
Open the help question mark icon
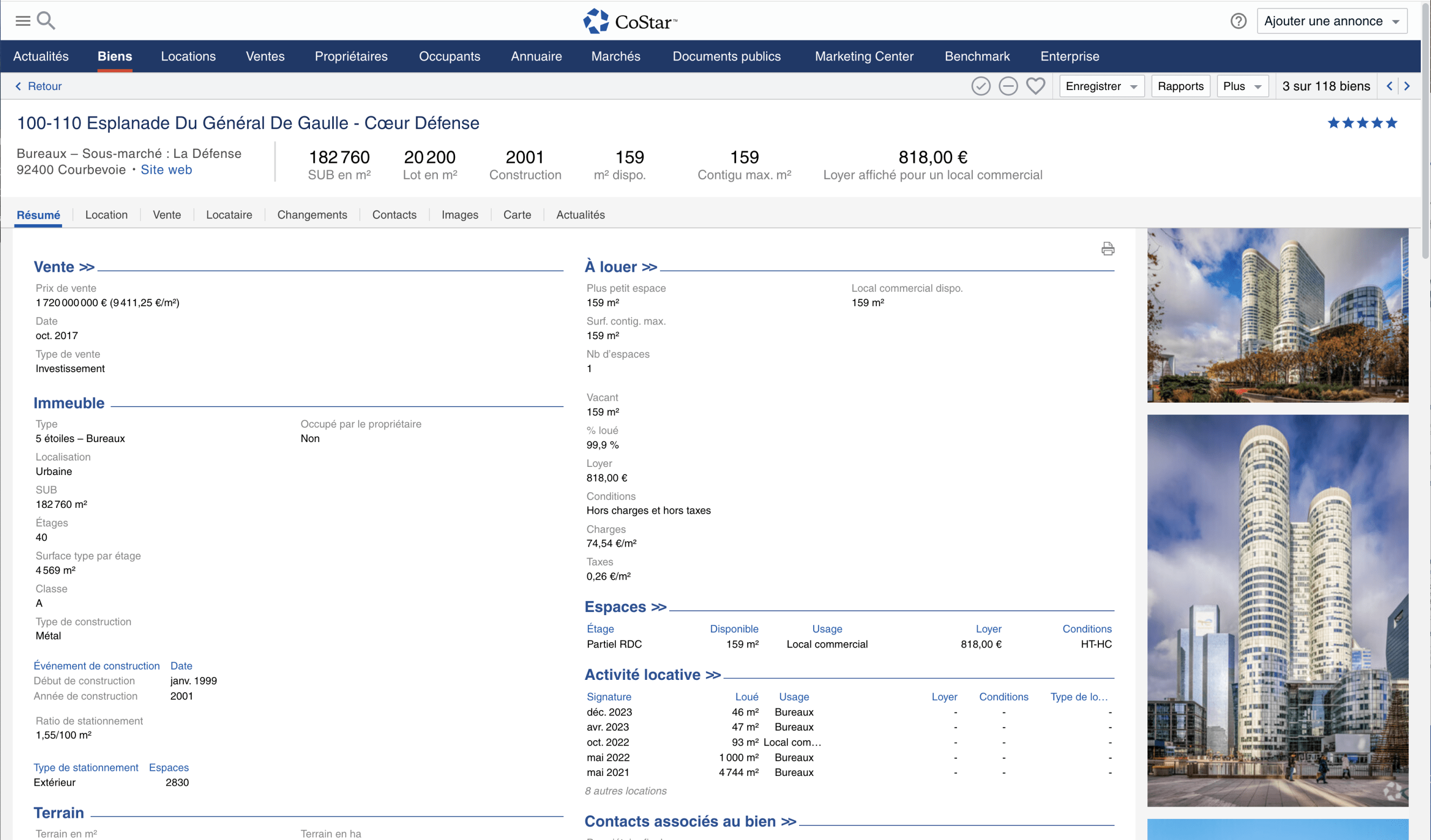(1238, 21)
